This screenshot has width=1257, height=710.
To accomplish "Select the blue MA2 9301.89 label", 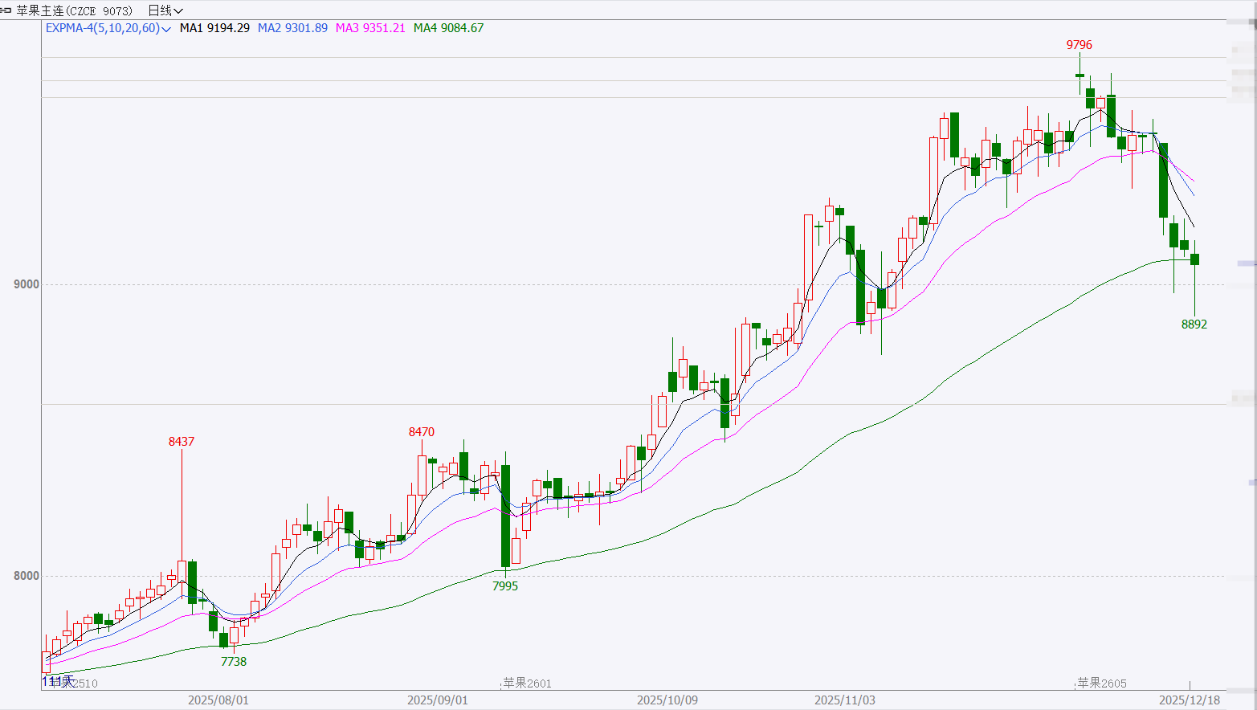I will coord(292,28).
